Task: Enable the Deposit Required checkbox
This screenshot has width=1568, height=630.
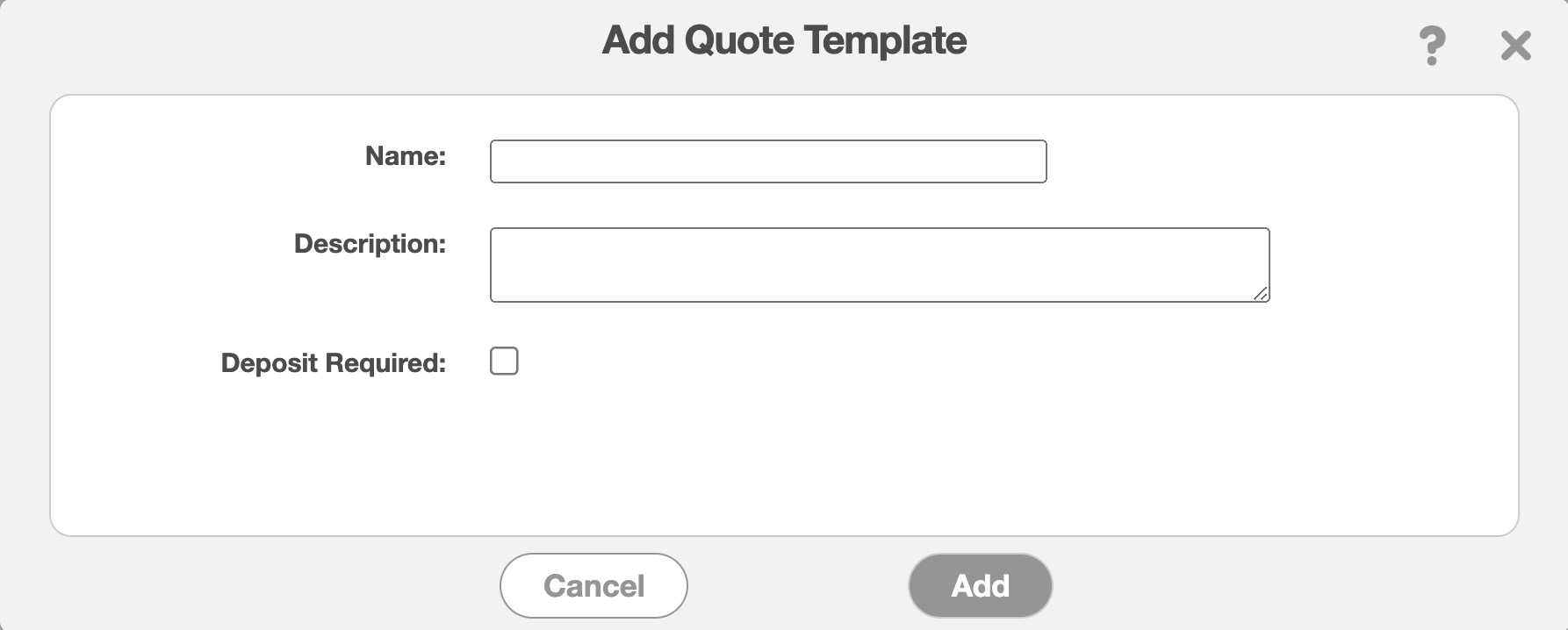Action: pyautogui.click(x=504, y=361)
